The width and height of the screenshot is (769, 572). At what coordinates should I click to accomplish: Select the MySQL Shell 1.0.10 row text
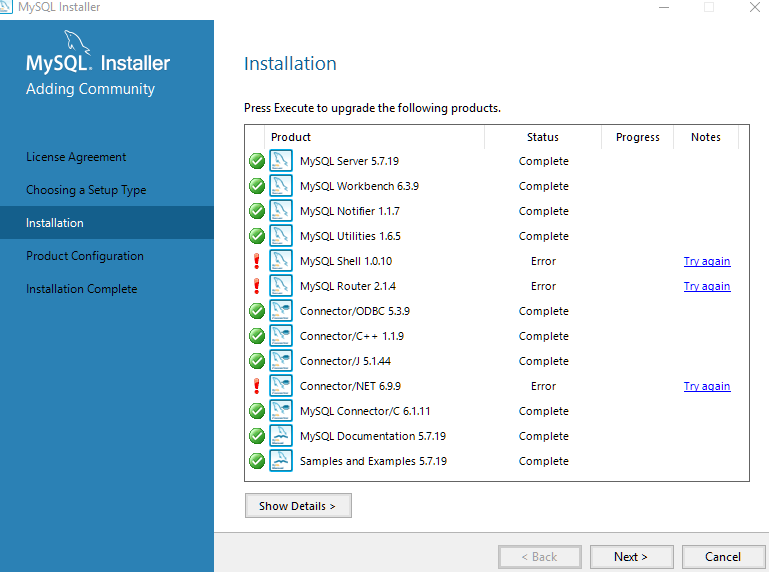coord(346,261)
